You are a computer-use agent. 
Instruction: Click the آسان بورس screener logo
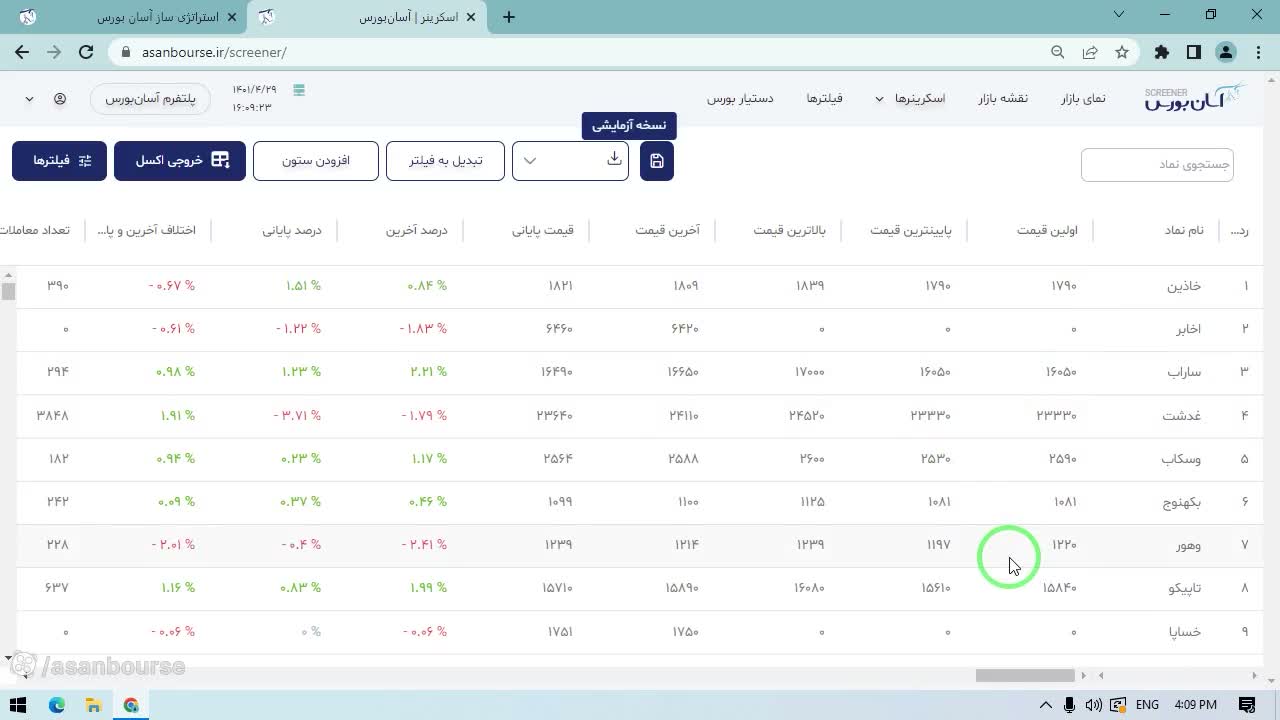(1195, 98)
